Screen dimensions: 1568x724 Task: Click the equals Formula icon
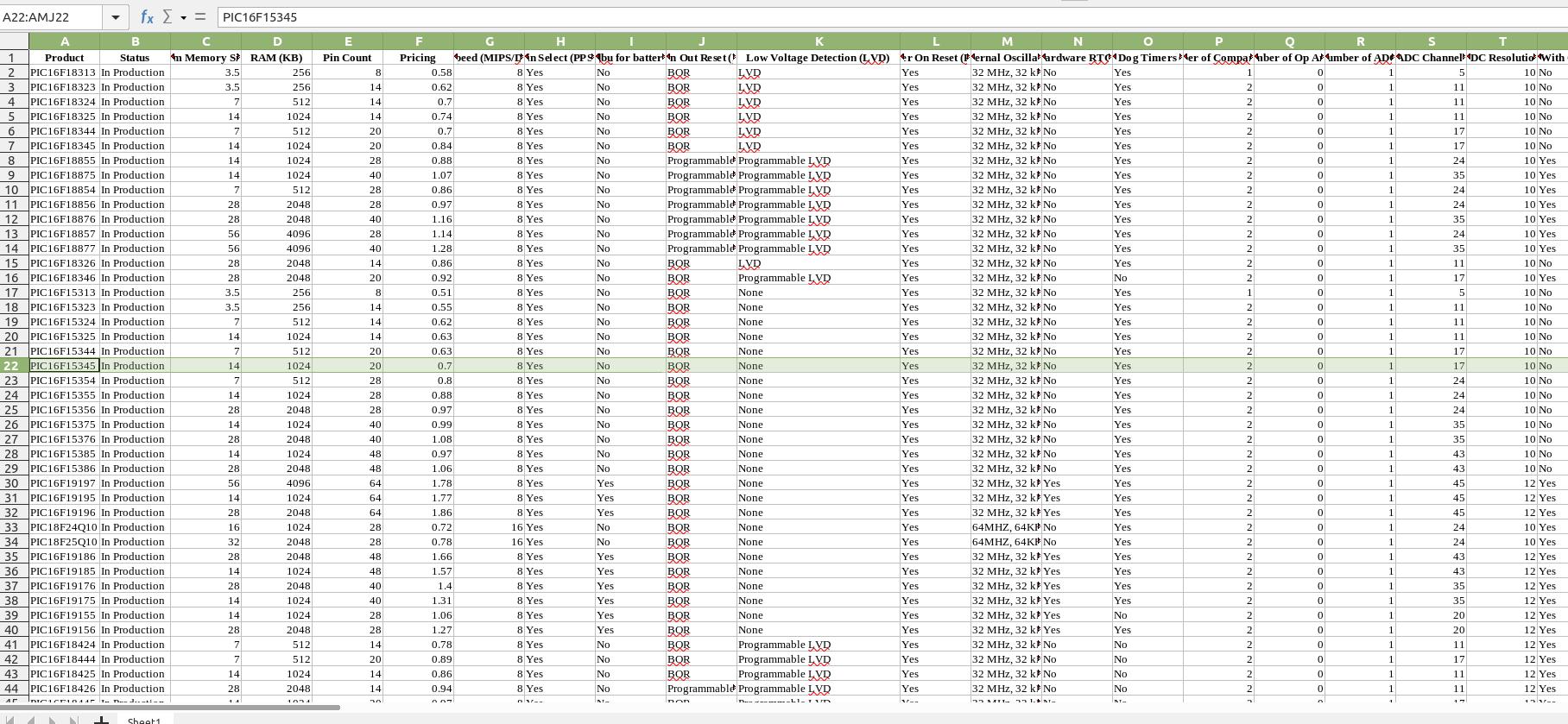200,16
